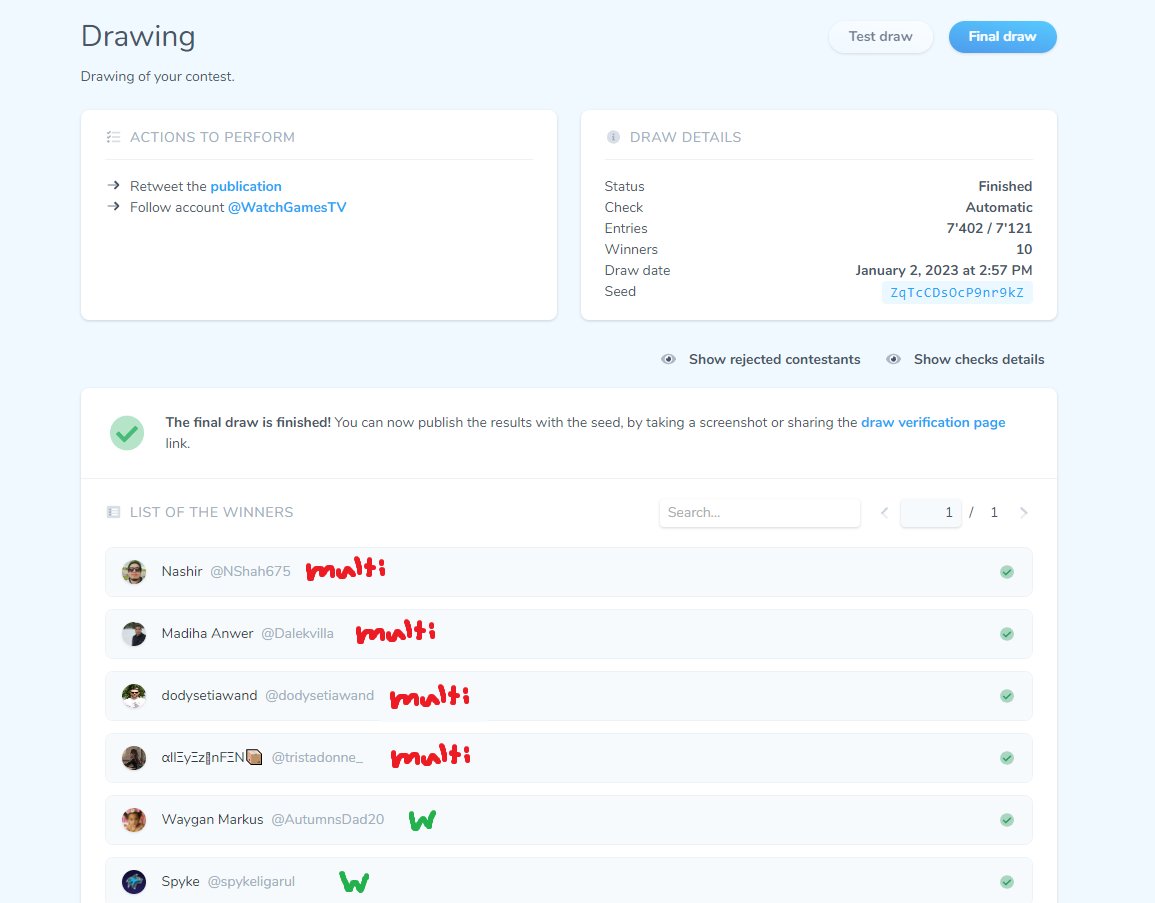1155x903 pixels.
Task: Go to previous winners page arrow
Action: point(884,513)
